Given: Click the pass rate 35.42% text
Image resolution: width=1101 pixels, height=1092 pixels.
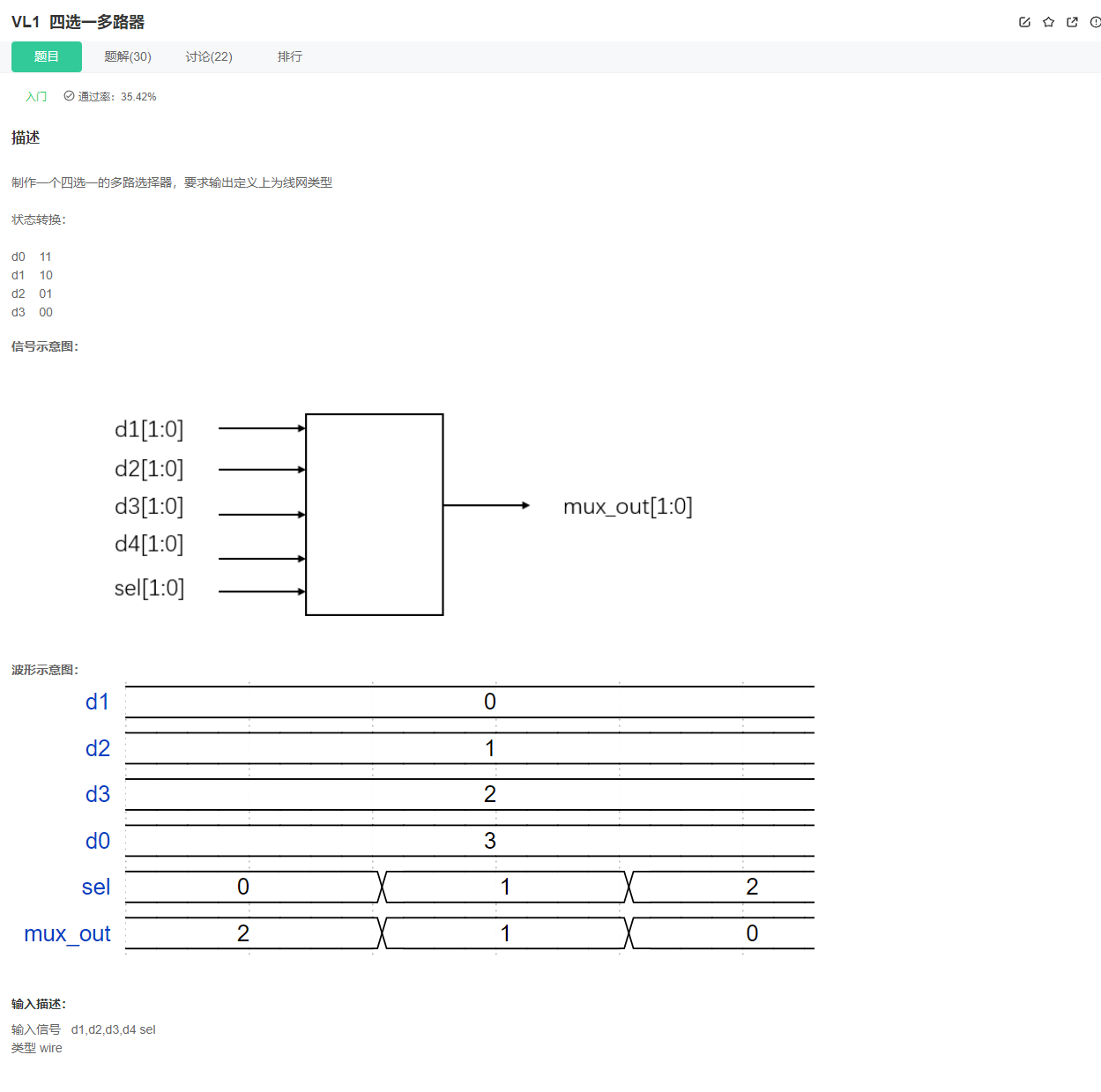Looking at the screenshot, I should 117,97.
